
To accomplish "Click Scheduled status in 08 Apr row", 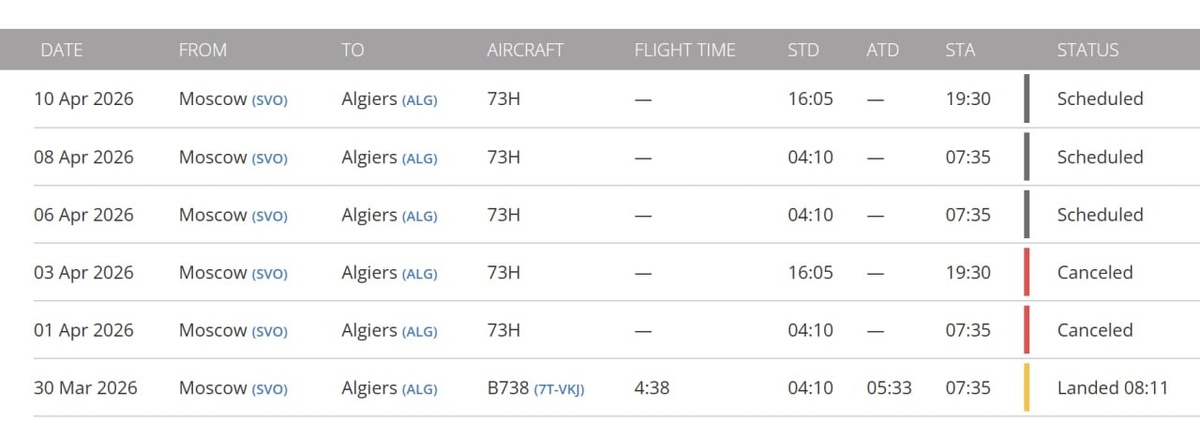I will 1099,157.
